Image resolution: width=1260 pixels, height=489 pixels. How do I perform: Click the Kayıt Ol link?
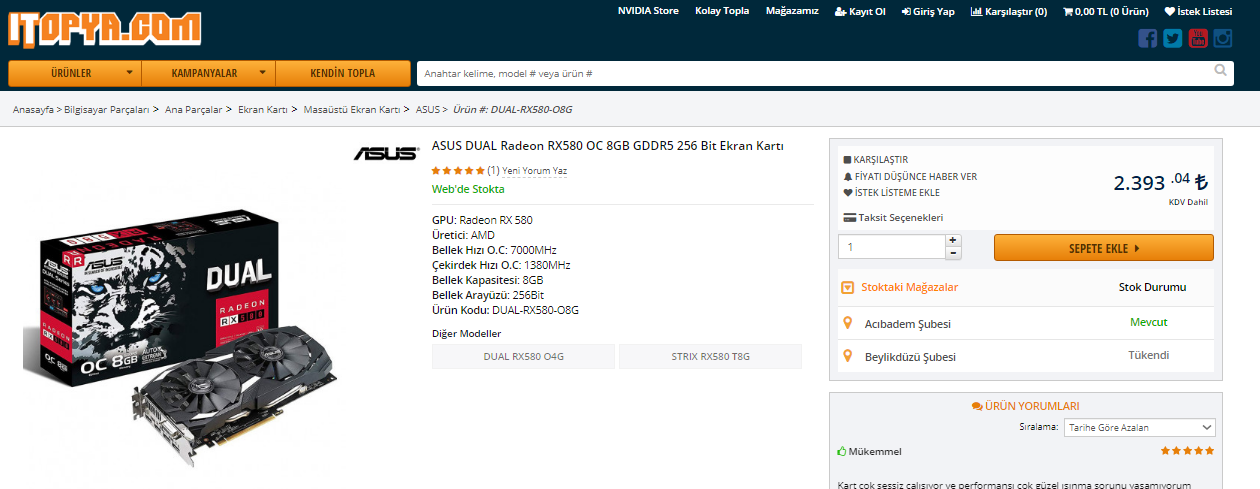860,12
